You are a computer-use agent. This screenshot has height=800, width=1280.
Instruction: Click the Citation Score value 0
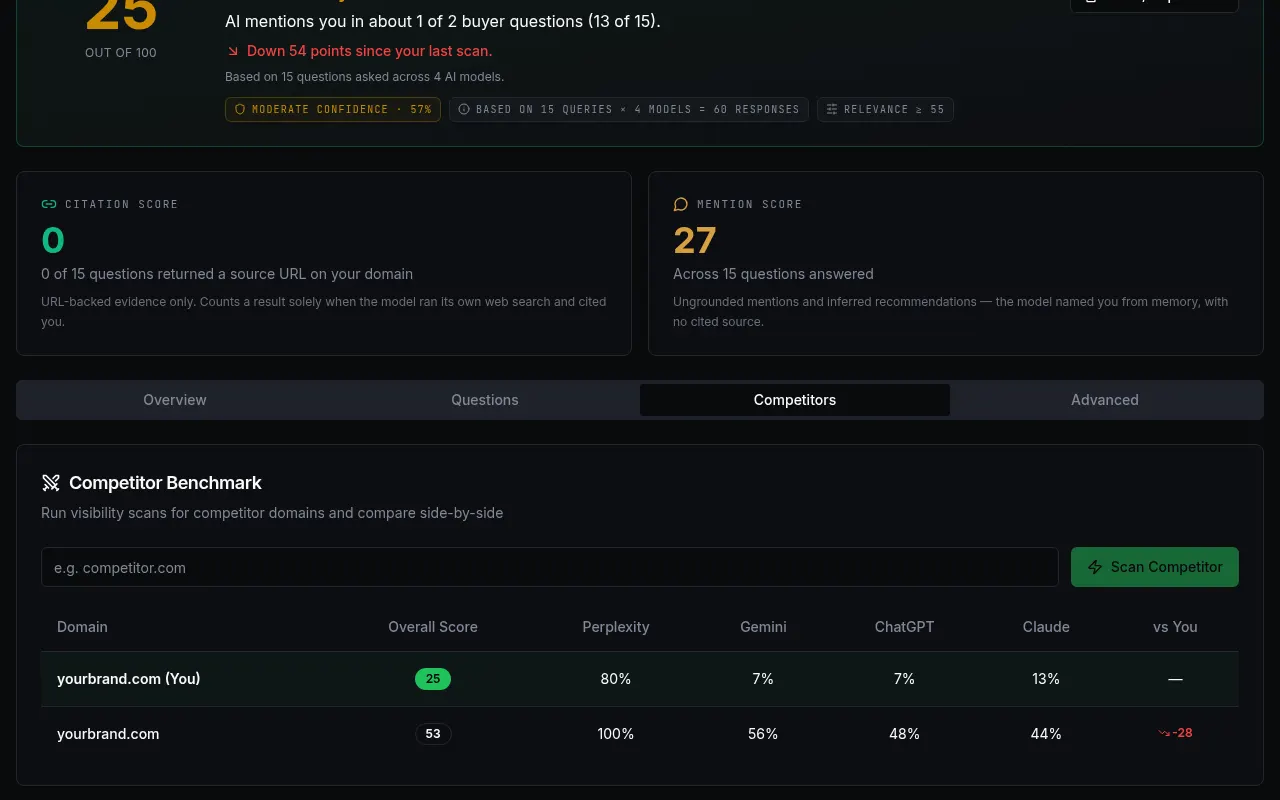coord(53,240)
